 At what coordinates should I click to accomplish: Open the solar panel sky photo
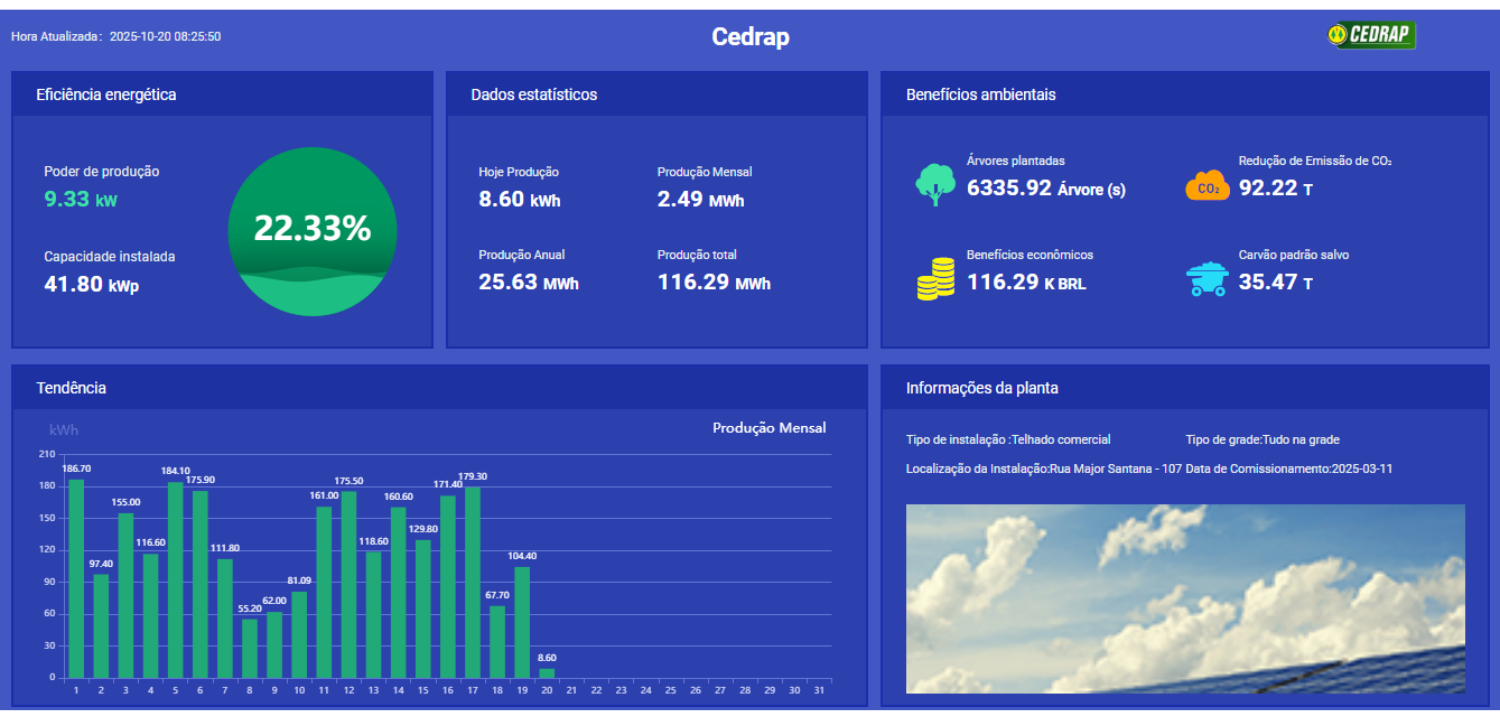point(1185,598)
